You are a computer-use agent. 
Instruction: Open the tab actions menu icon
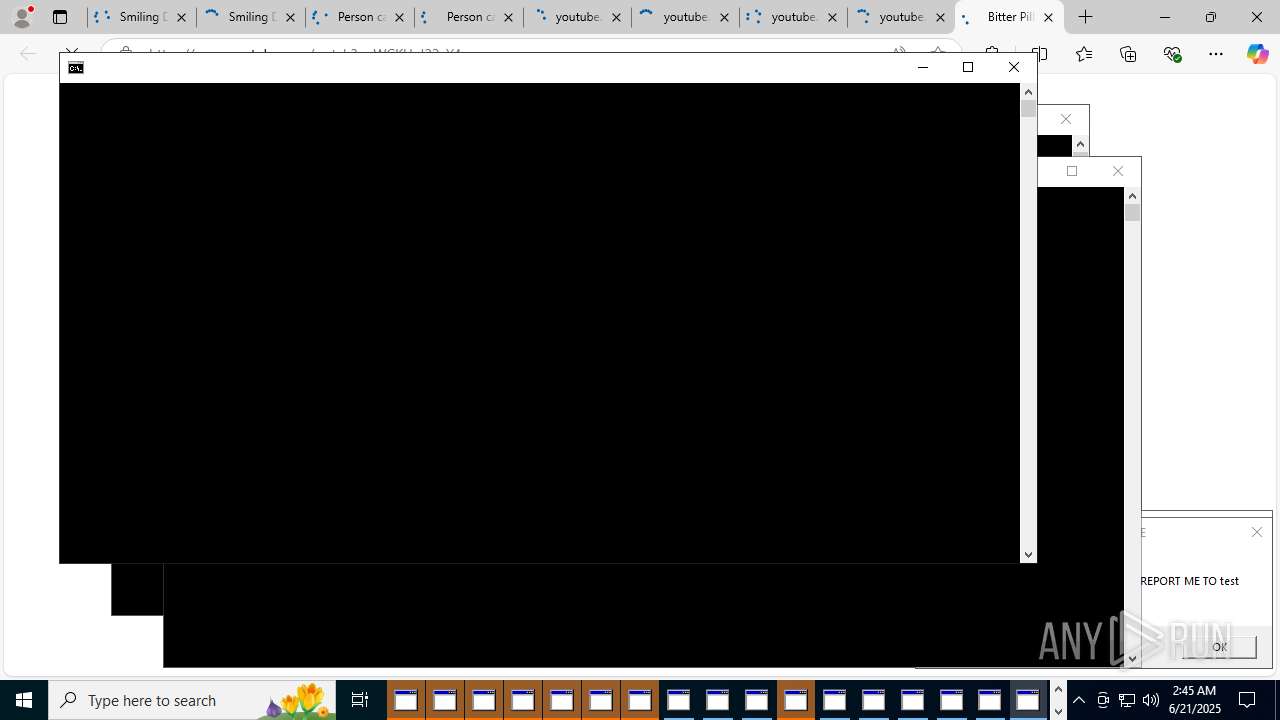click(60, 17)
